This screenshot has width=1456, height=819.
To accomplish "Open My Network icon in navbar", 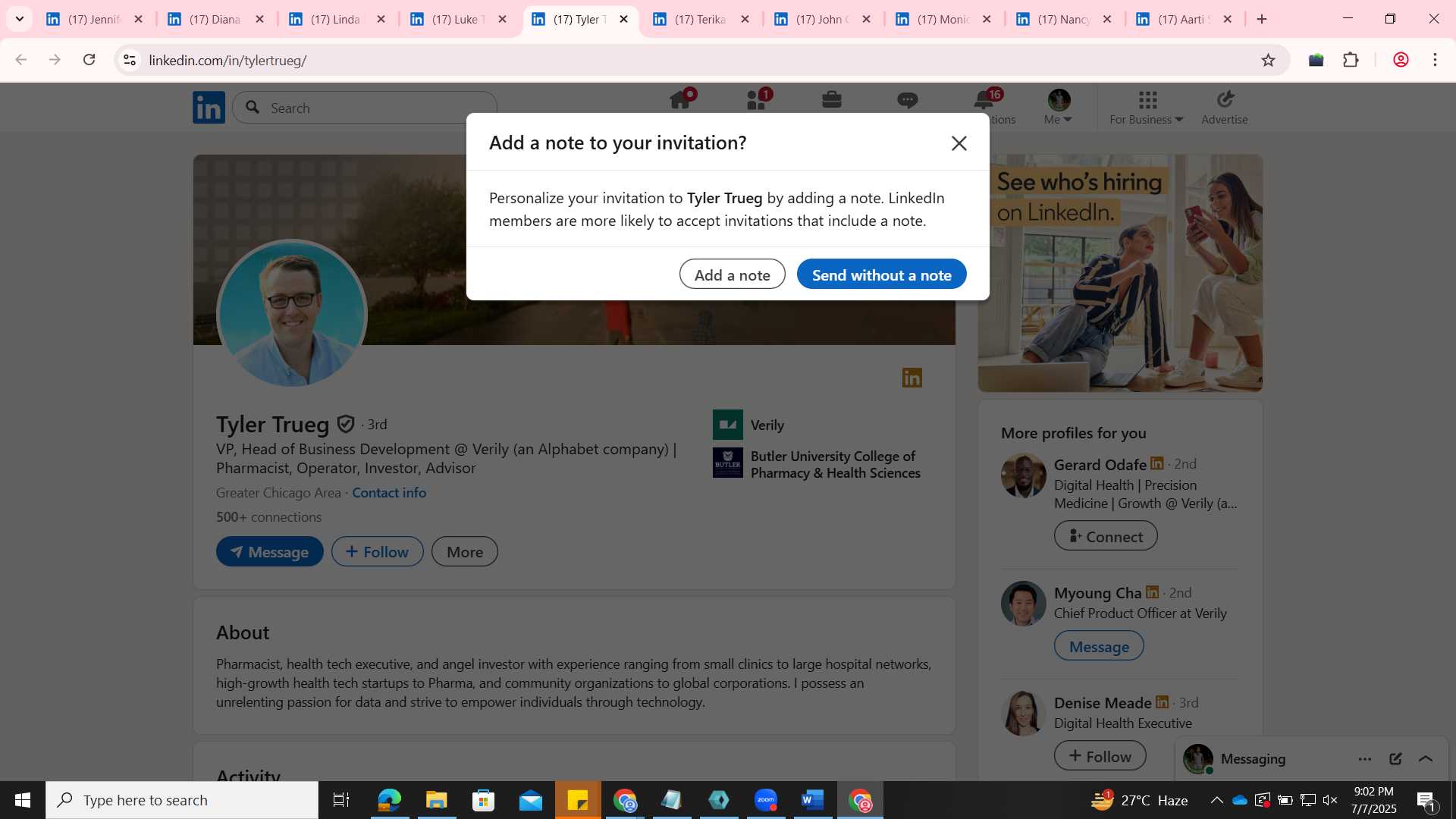I will tap(757, 100).
